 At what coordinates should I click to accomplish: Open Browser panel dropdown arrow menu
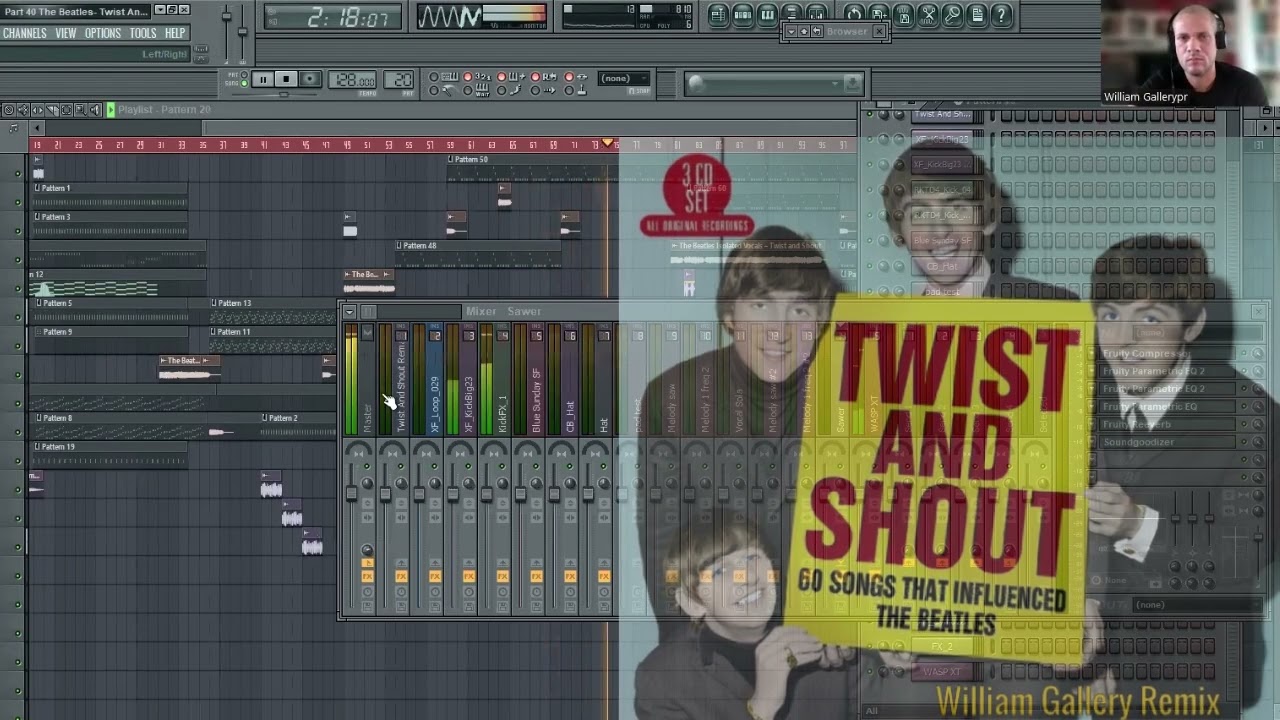790,32
